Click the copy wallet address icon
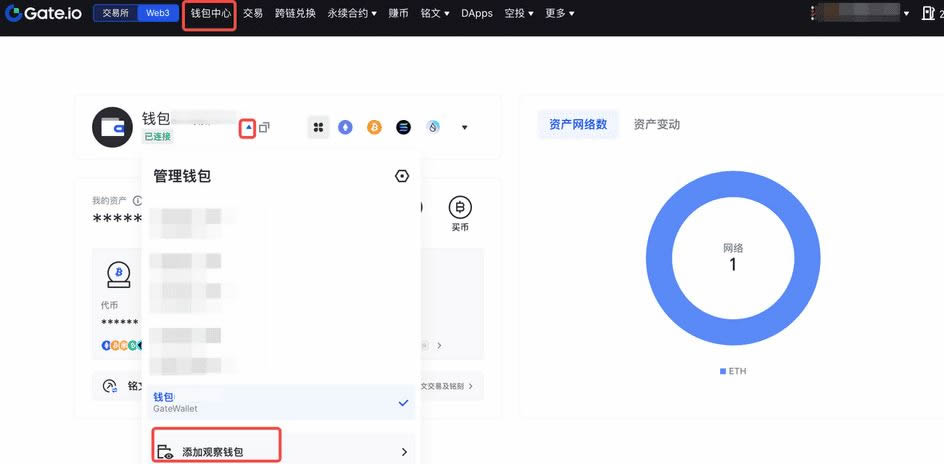This screenshot has height=464, width=944. (264, 128)
